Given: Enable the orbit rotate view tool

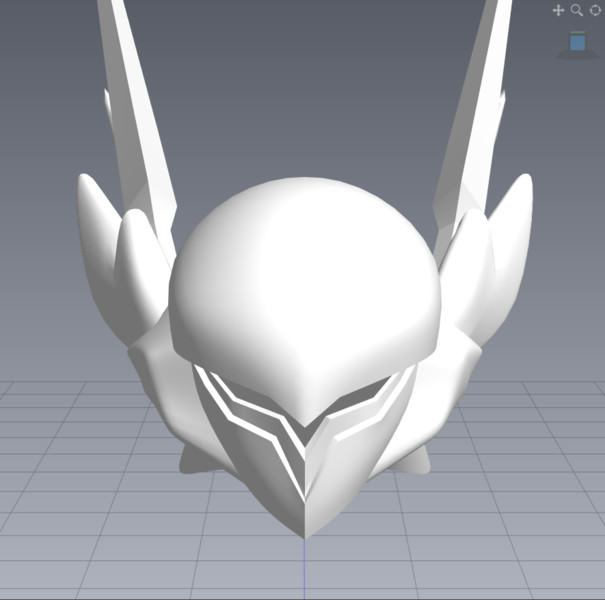Looking at the screenshot, I should point(593,10).
